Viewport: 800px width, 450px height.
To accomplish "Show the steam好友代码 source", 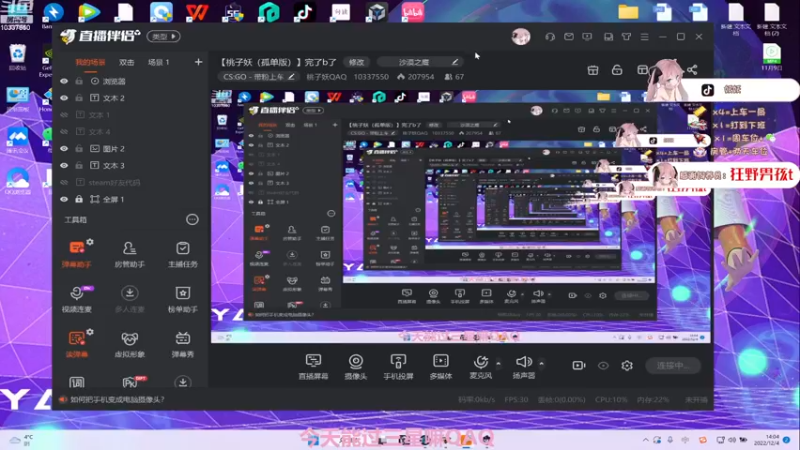I will click(64, 182).
